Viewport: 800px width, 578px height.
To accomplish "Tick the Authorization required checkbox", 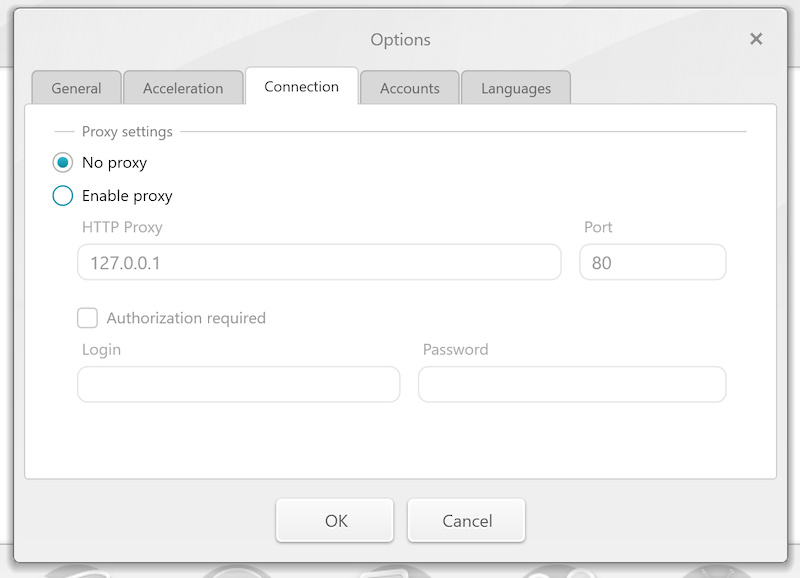I will coord(88,318).
